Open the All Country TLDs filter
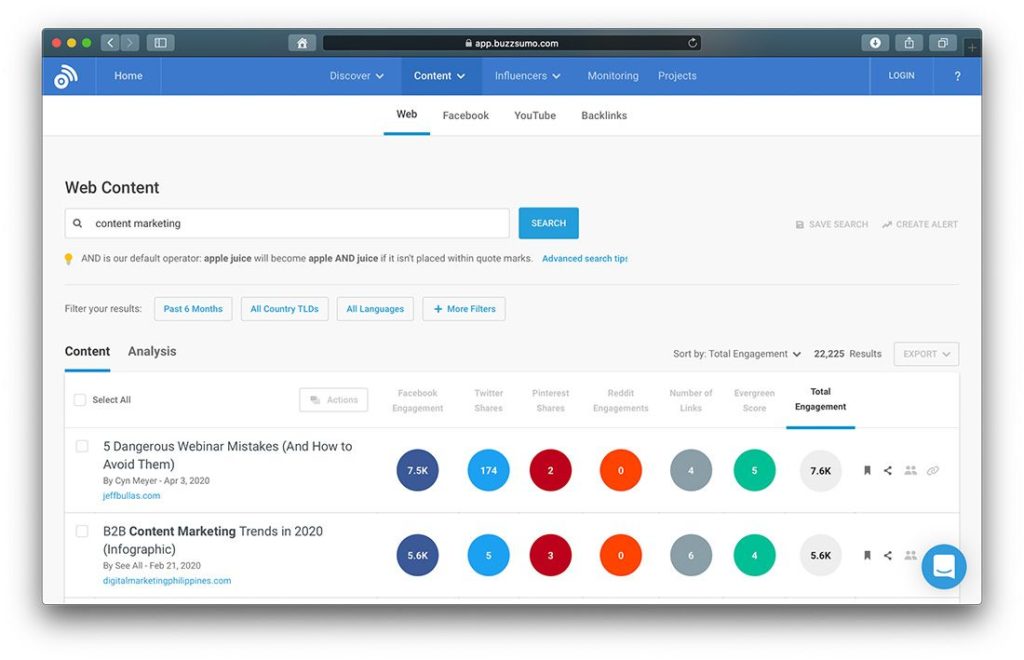Viewport: 1024px width, 660px height. pos(285,309)
